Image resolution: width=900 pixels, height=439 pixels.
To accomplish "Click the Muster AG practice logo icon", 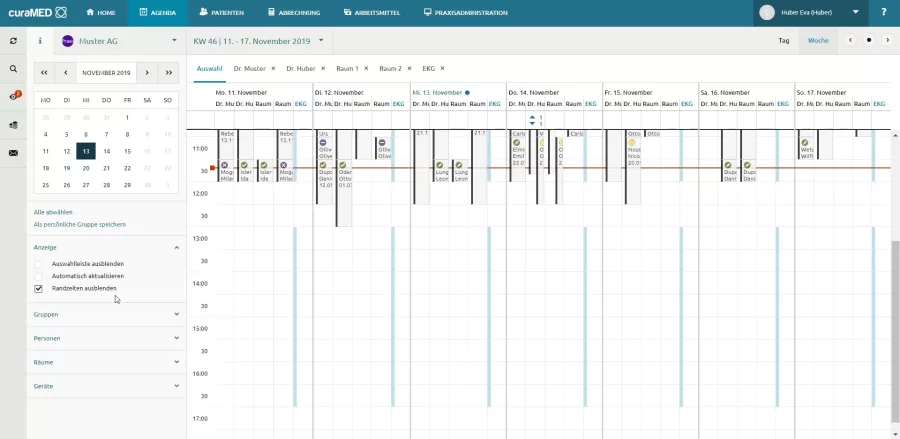I will pos(68,41).
